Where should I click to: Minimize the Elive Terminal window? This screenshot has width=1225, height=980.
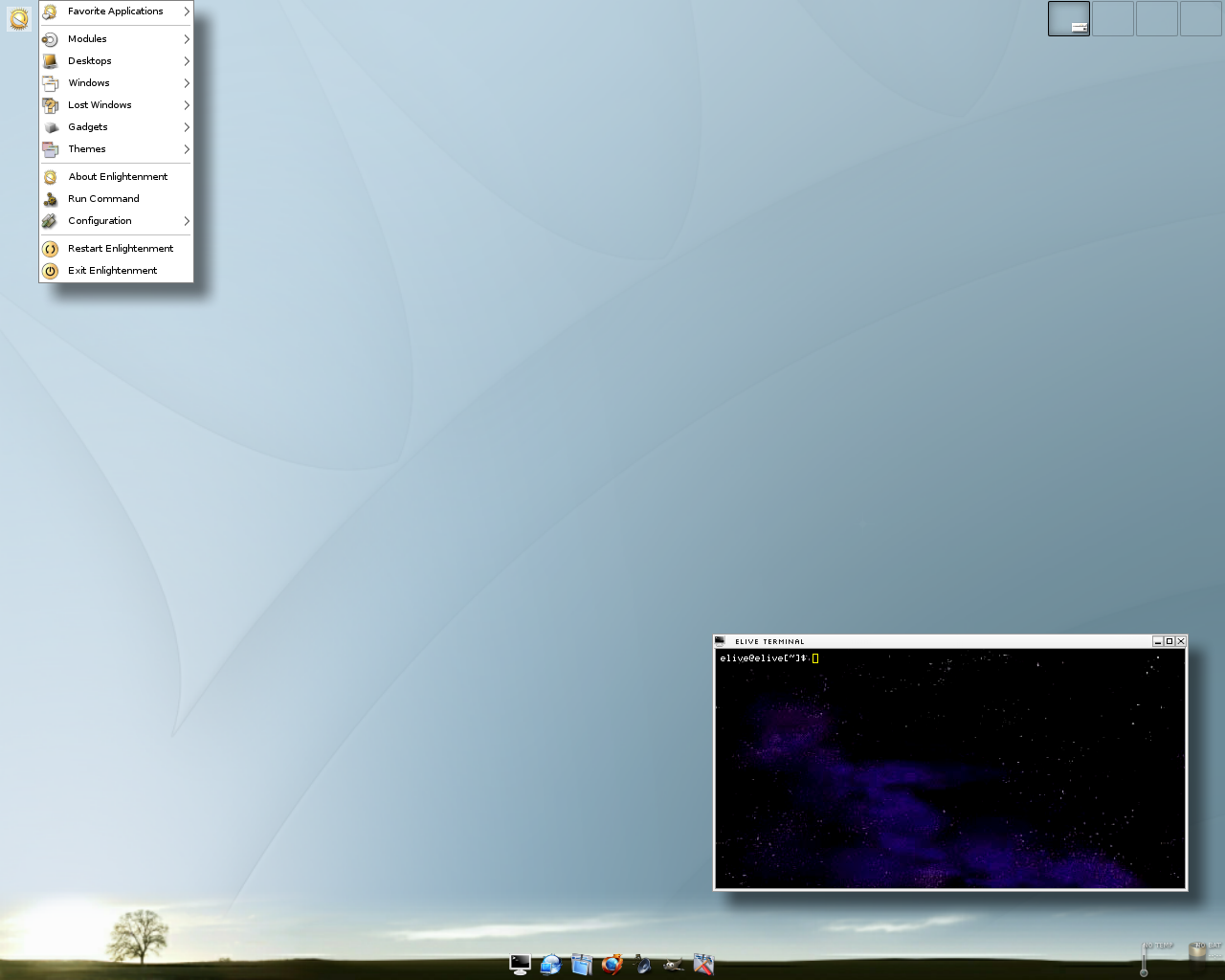(1157, 641)
